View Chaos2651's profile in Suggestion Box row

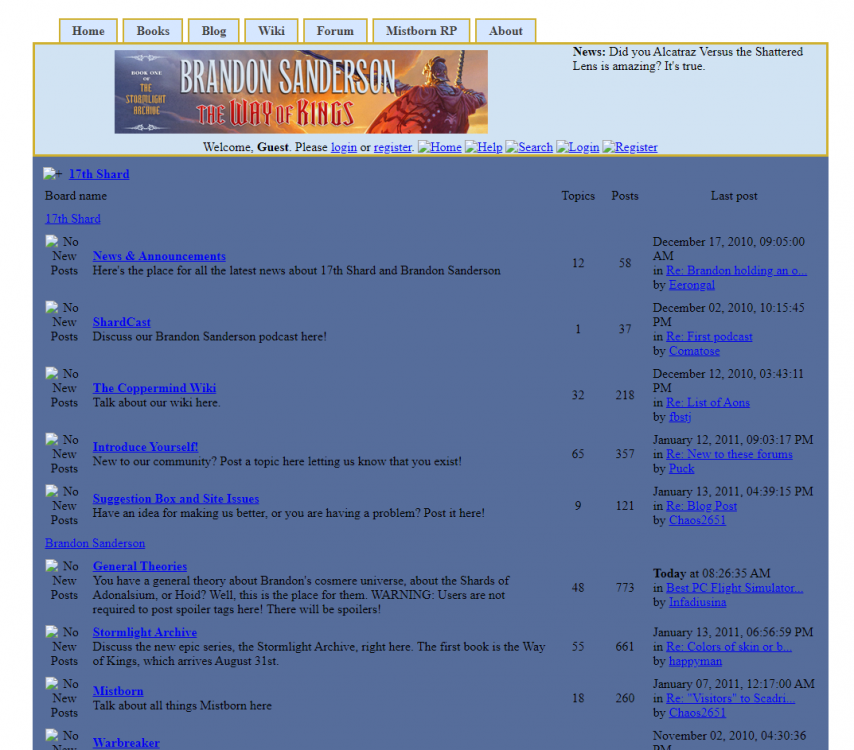(x=697, y=520)
